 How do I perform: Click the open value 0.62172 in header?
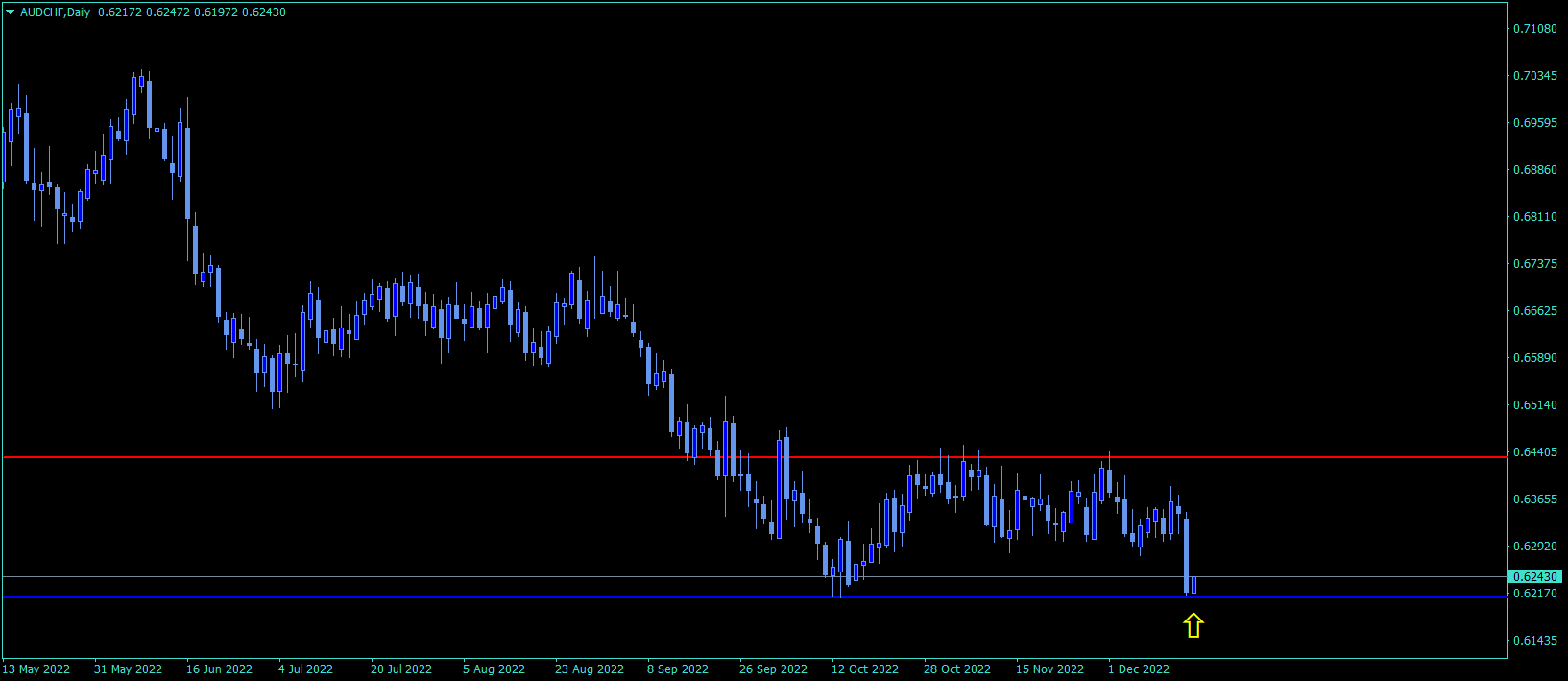(x=118, y=12)
